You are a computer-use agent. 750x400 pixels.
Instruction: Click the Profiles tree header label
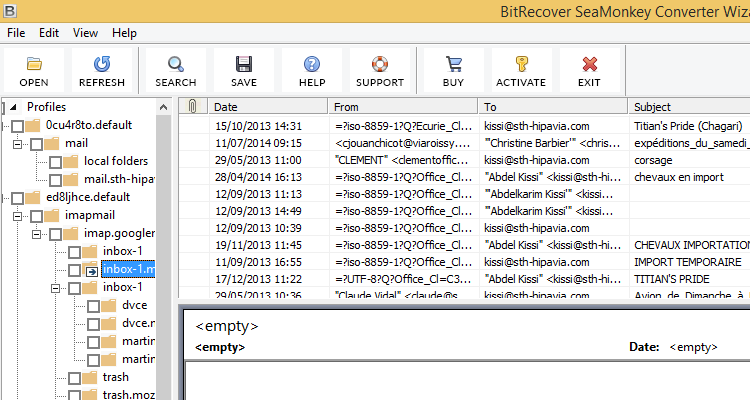click(x=46, y=107)
